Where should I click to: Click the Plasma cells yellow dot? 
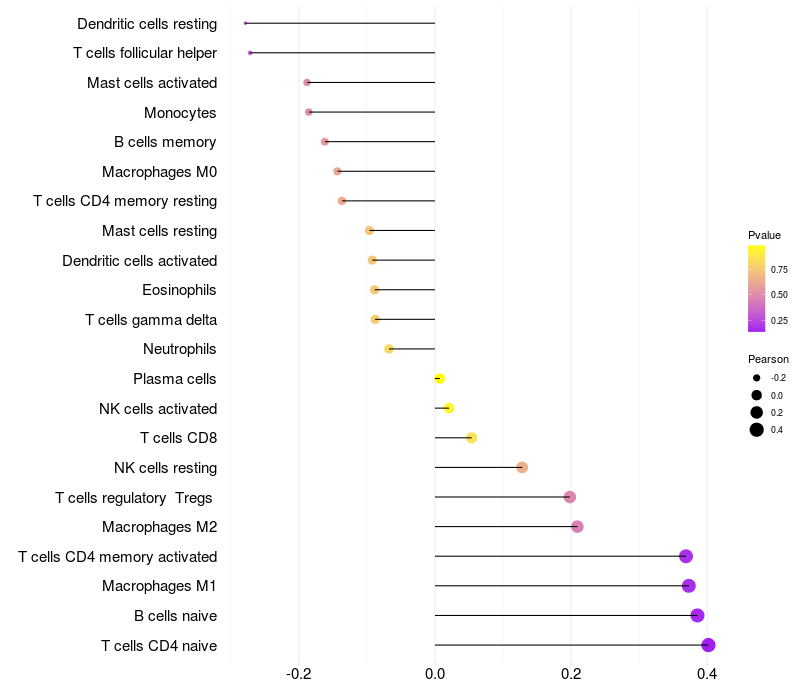tap(440, 379)
